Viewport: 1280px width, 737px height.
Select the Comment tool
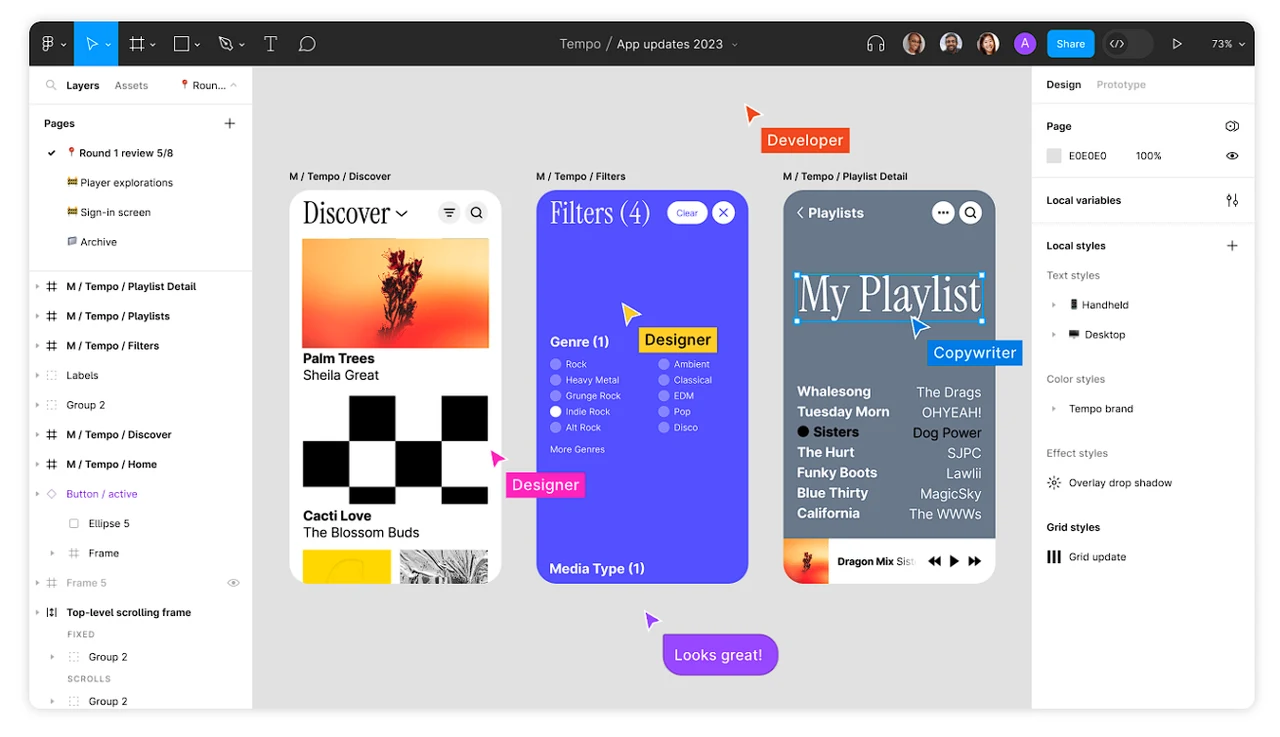(307, 44)
